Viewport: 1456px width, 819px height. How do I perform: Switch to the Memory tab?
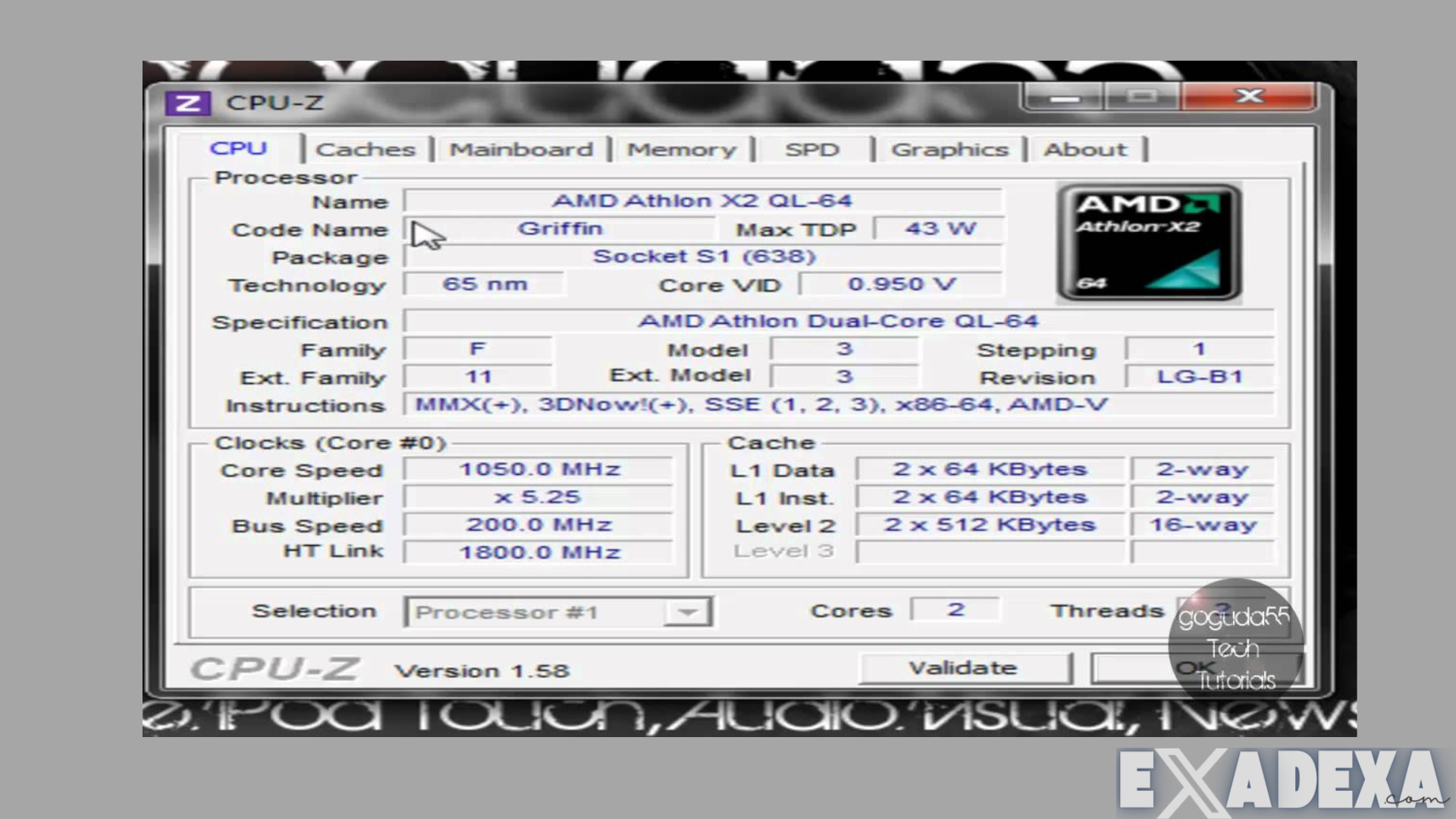tap(682, 149)
